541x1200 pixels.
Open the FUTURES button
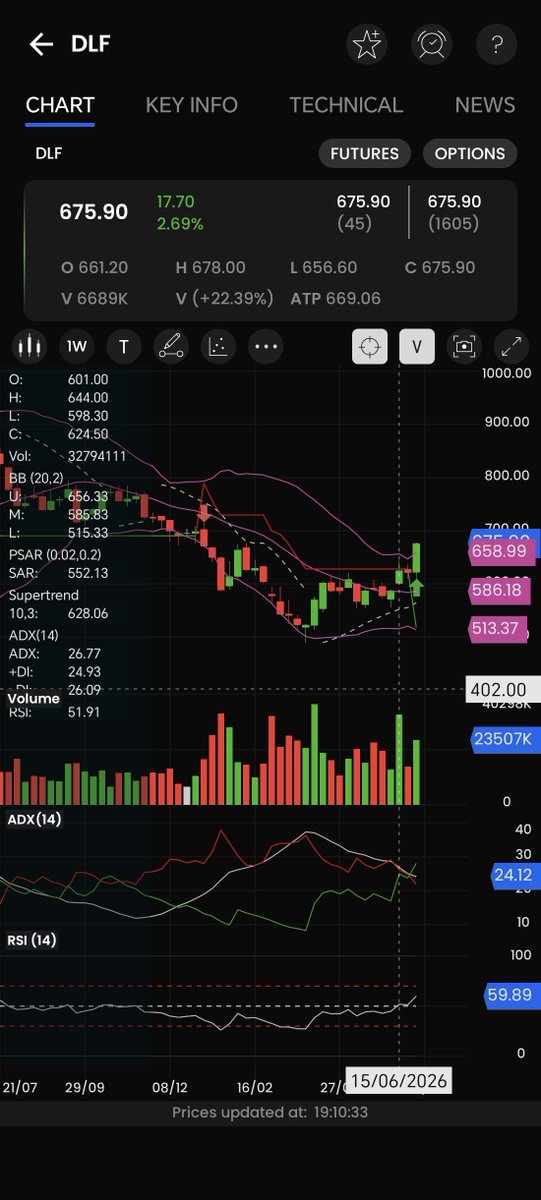click(x=365, y=153)
